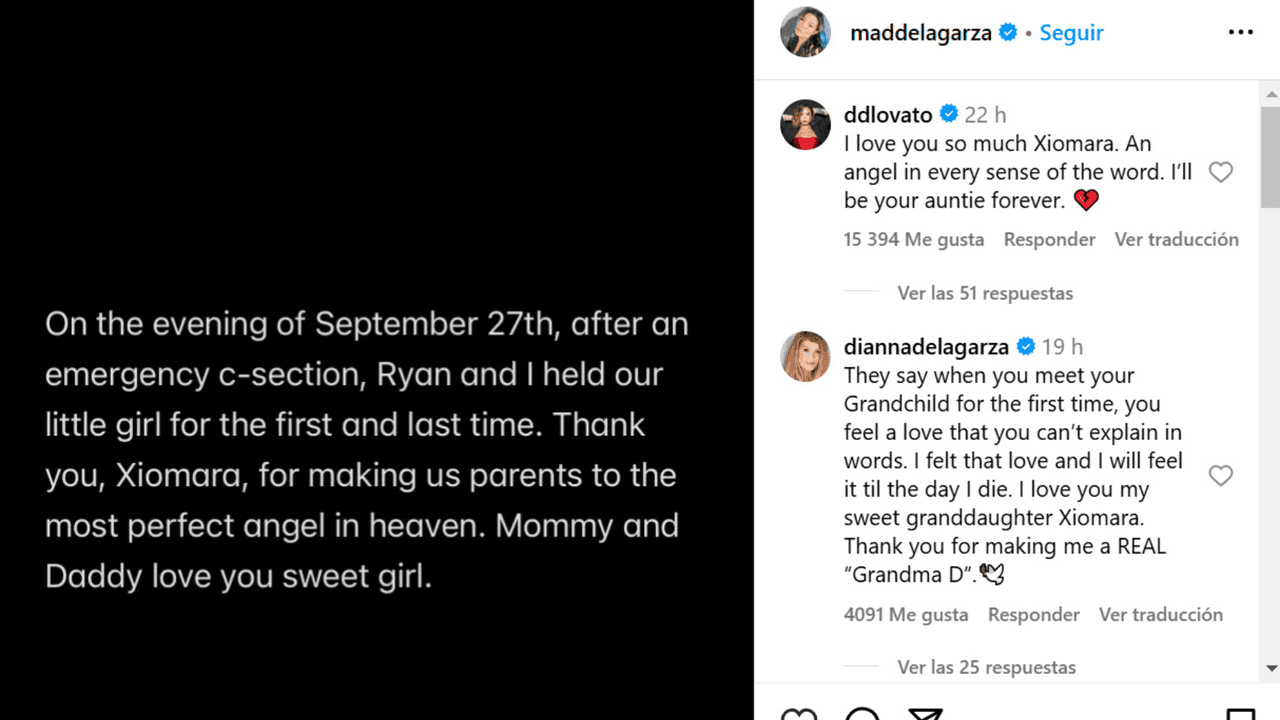Toggle follow by clicking Seguir
Viewport: 1280px width, 720px height.
tap(1071, 32)
